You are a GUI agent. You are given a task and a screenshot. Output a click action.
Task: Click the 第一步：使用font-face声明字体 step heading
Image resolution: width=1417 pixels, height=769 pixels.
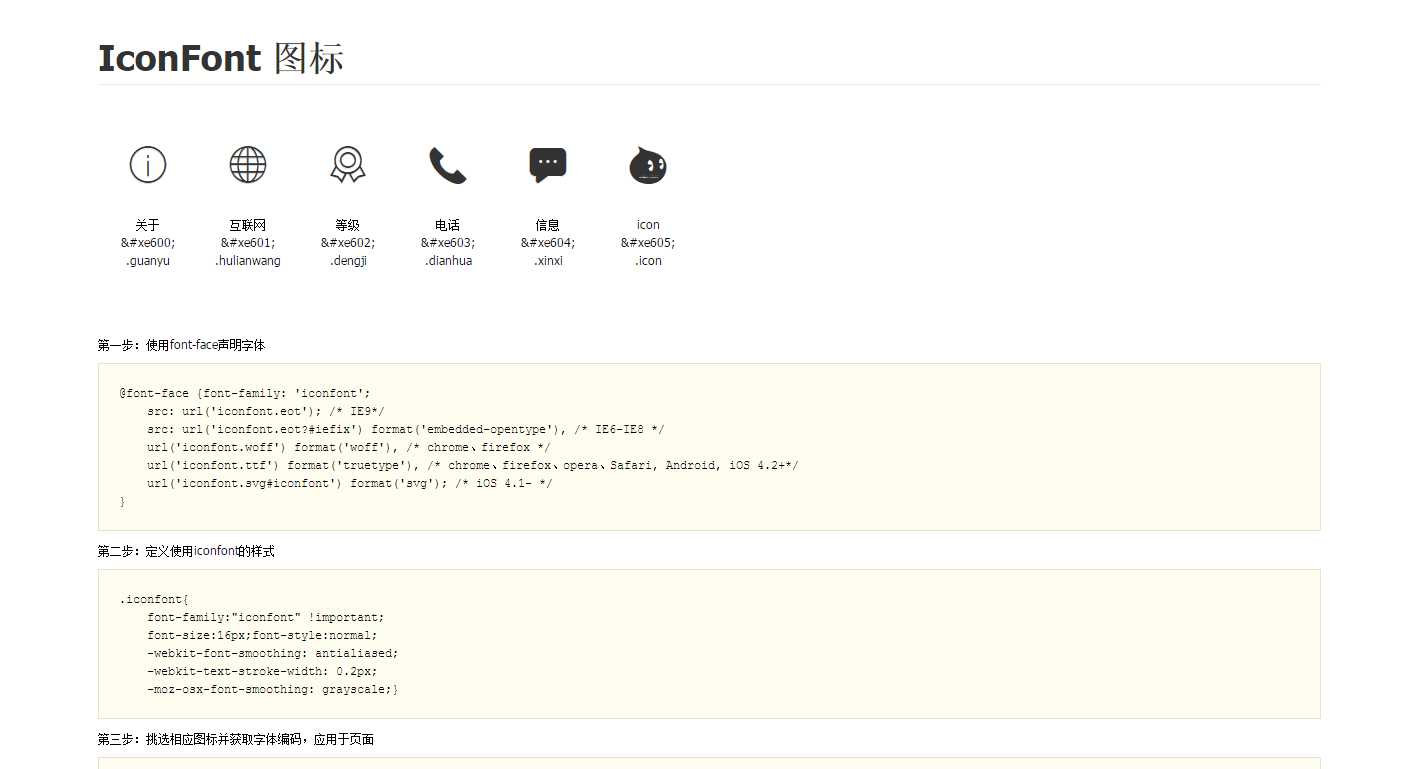(x=181, y=345)
